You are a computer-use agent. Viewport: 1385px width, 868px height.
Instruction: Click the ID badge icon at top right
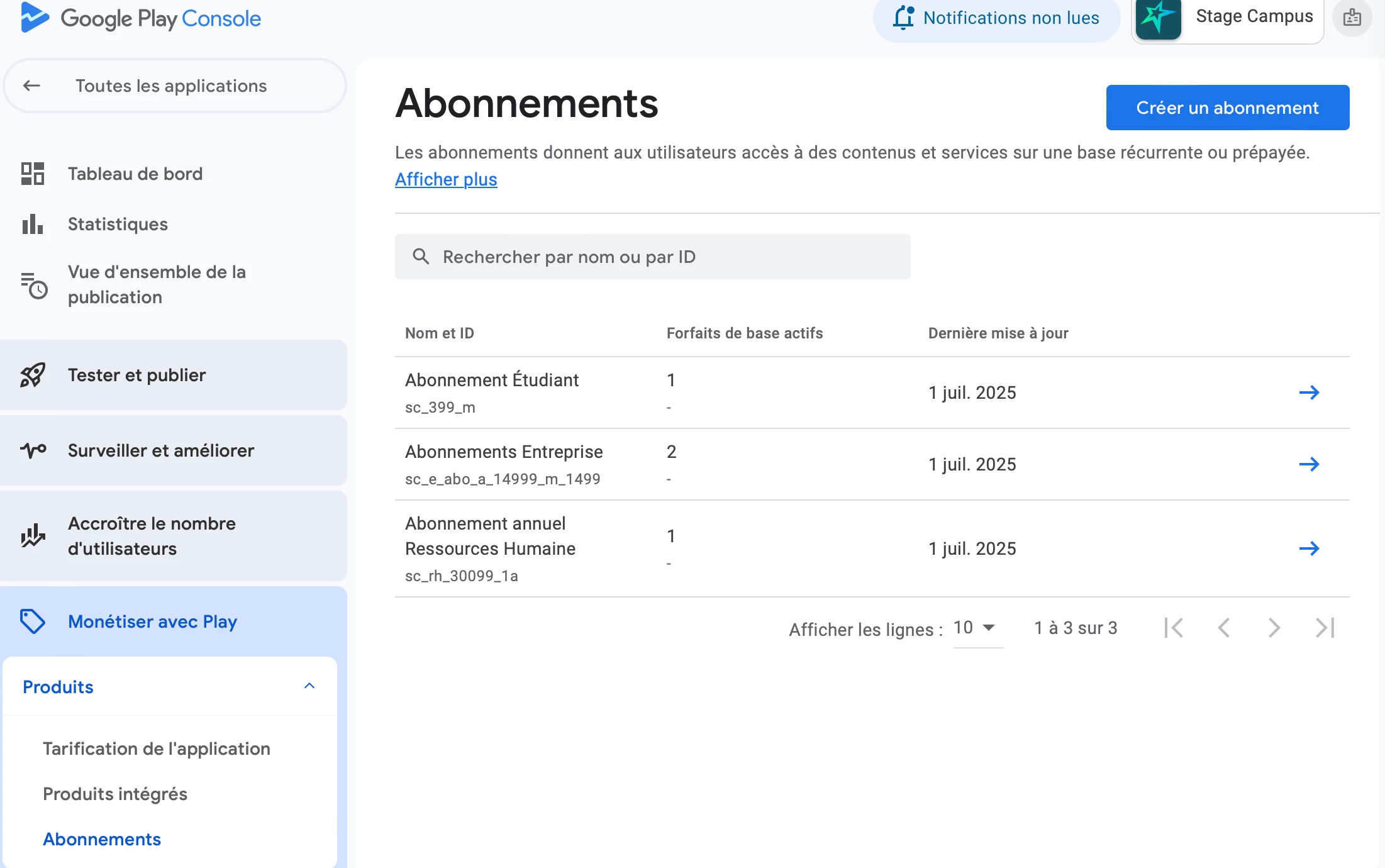[x=1352, y=18]
